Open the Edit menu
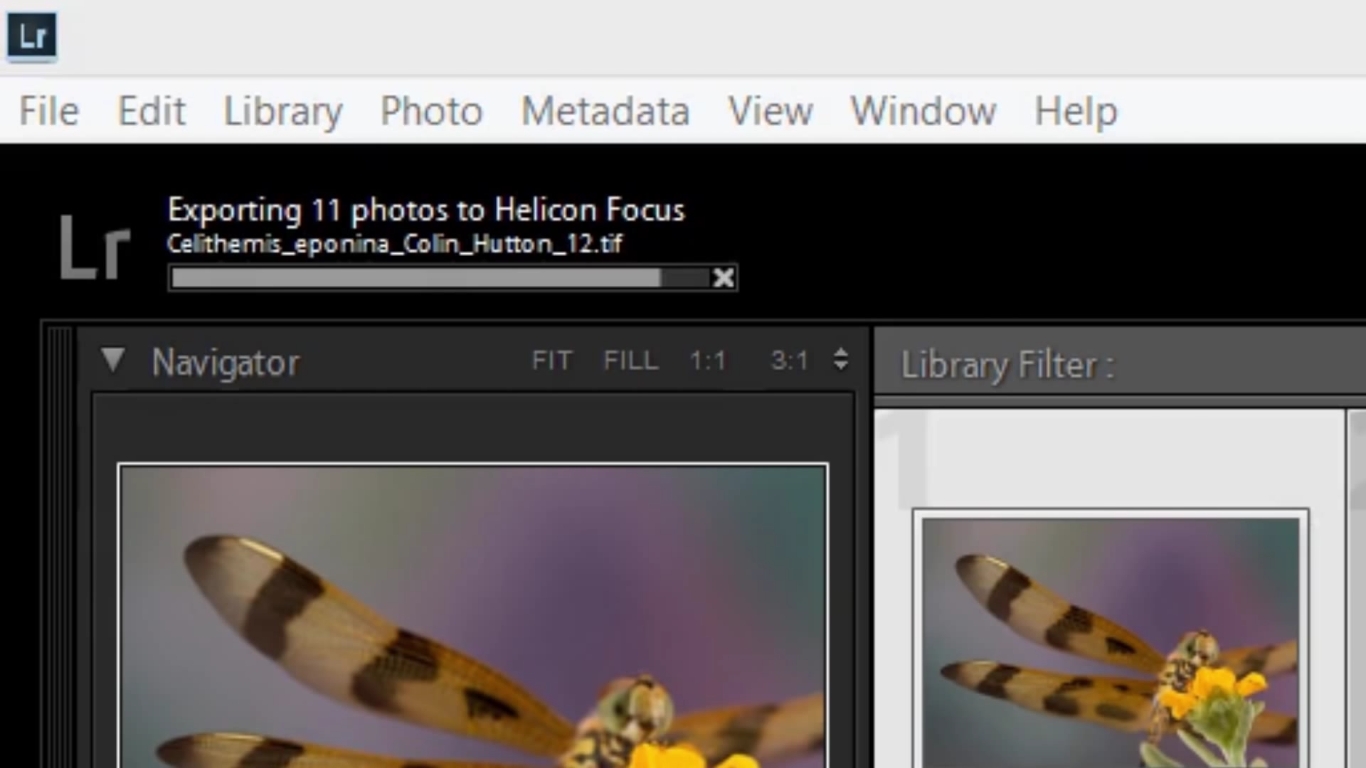 pyautogui.click(x=151, y=111)
